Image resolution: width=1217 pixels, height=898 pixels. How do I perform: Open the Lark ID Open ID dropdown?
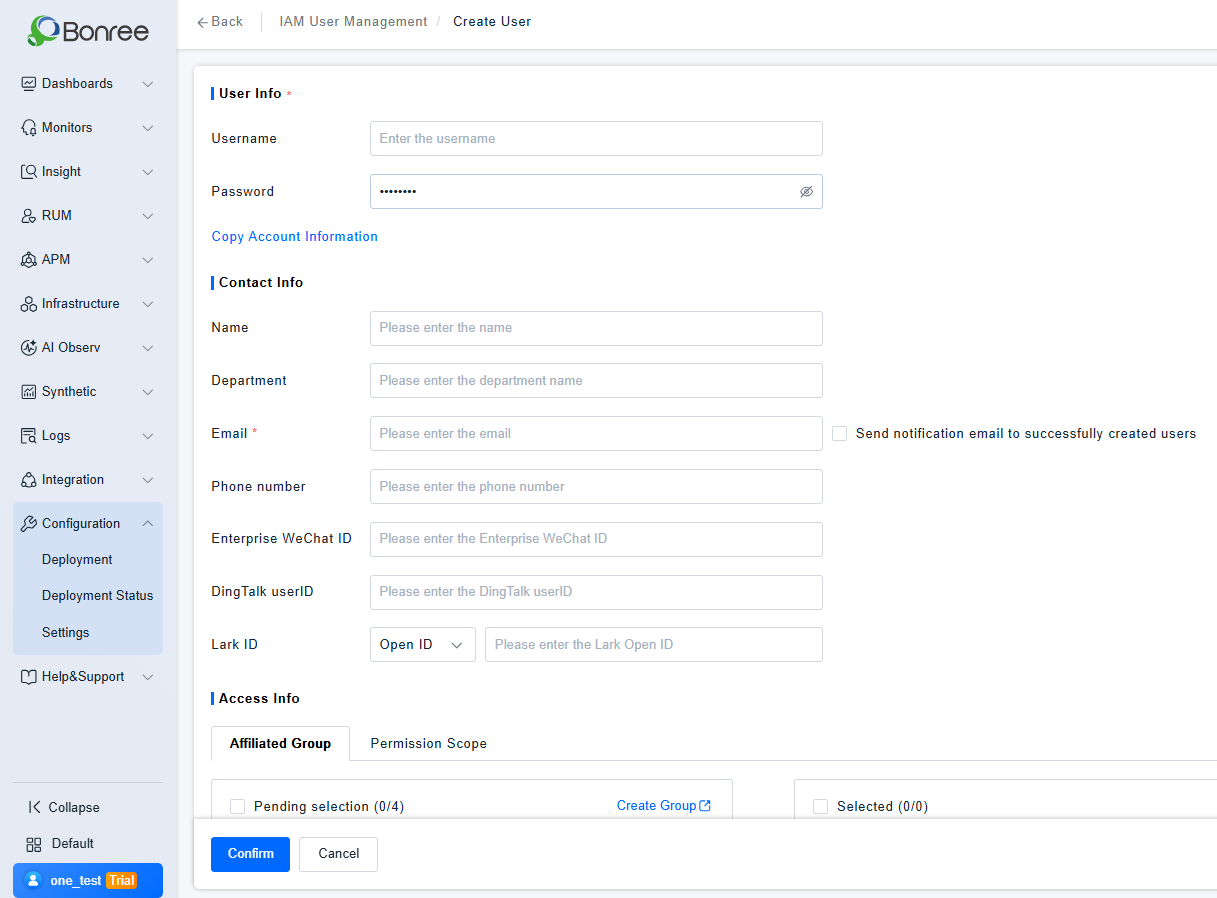pos(423,645)
